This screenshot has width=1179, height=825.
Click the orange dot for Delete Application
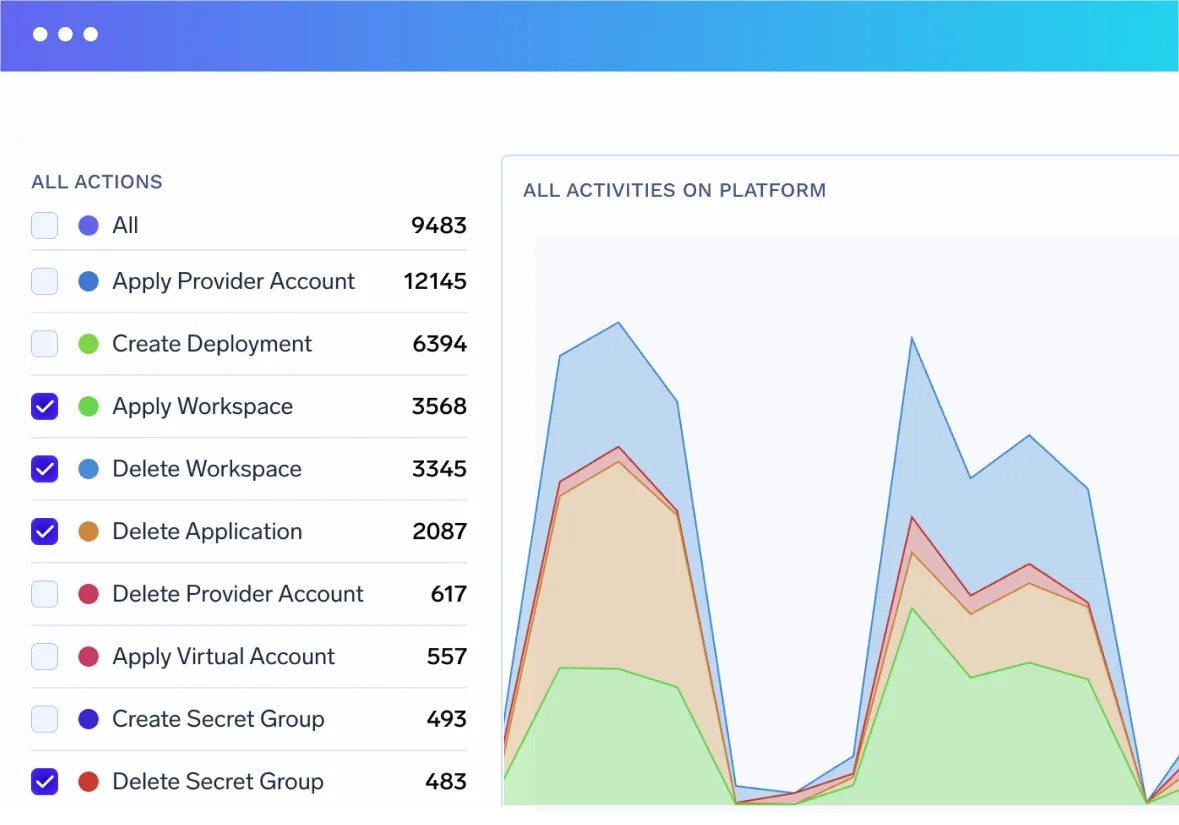pos(89,532)
